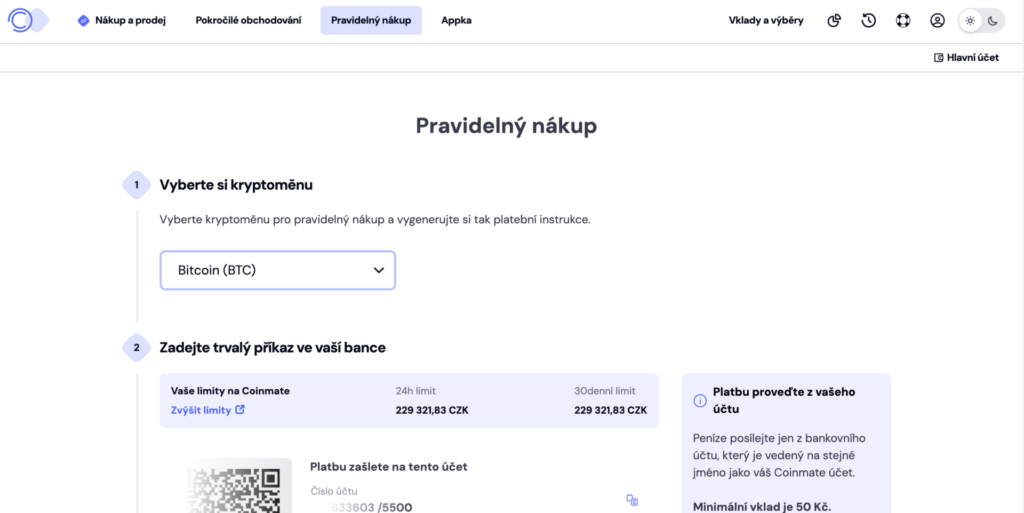1024x513 pixels.
Task: Click the step 2 number badge
Action: click(136, 348)
